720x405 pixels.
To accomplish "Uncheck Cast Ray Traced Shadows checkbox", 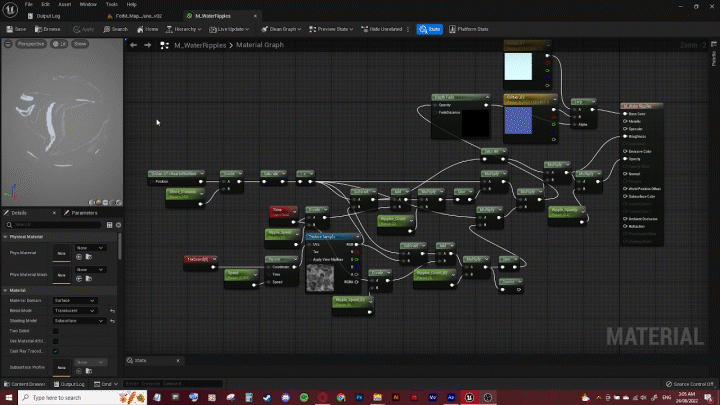I will (56, 351).
